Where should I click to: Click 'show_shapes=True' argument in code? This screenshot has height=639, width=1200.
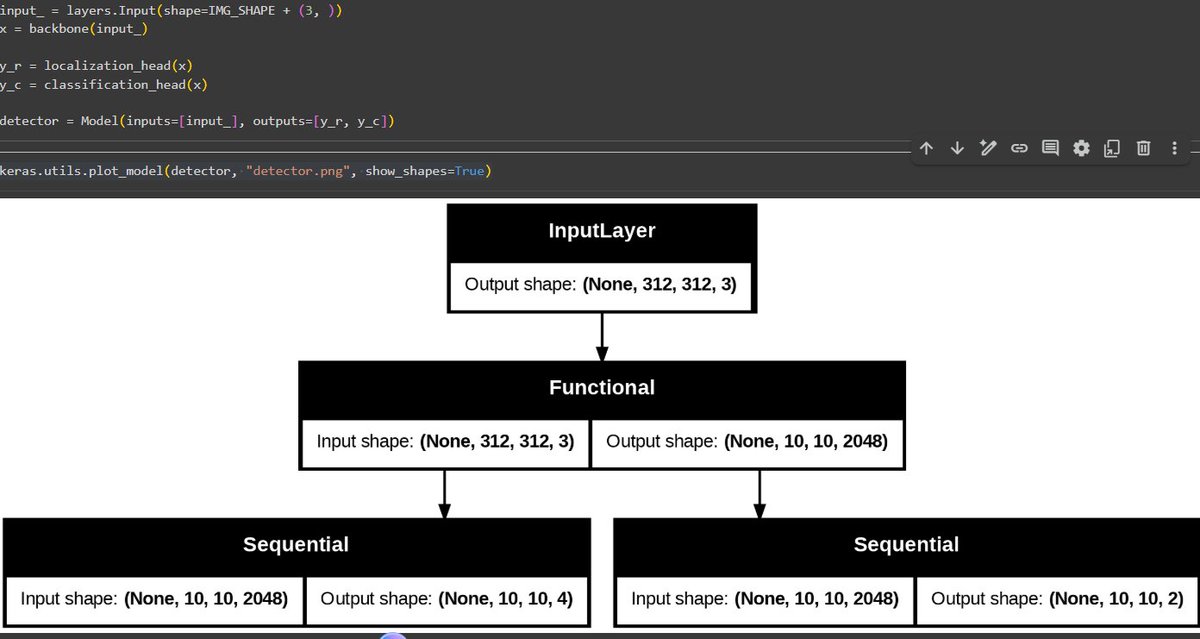pyautogui.click(x=425, y=171)
